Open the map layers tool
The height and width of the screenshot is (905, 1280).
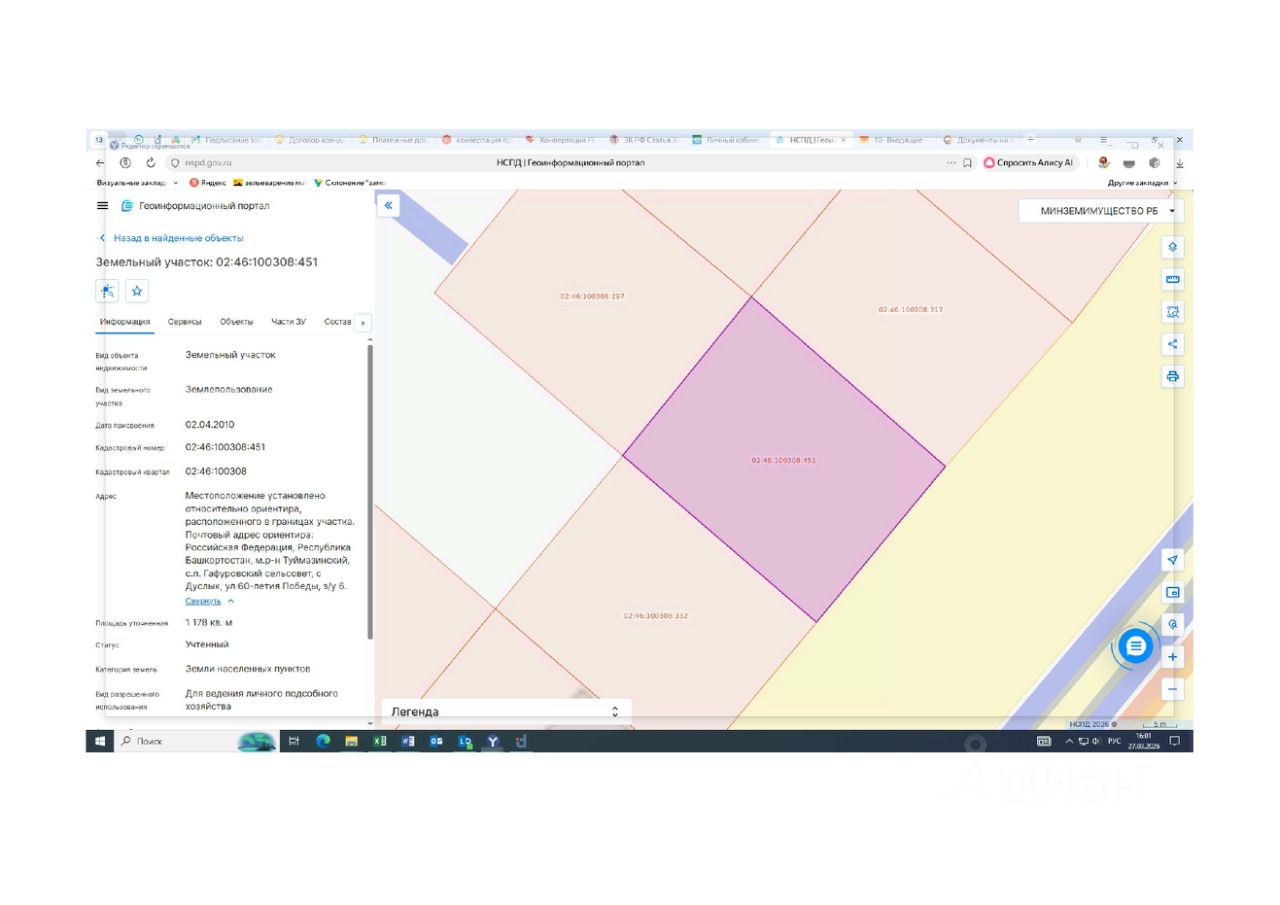pos(1173,247)
